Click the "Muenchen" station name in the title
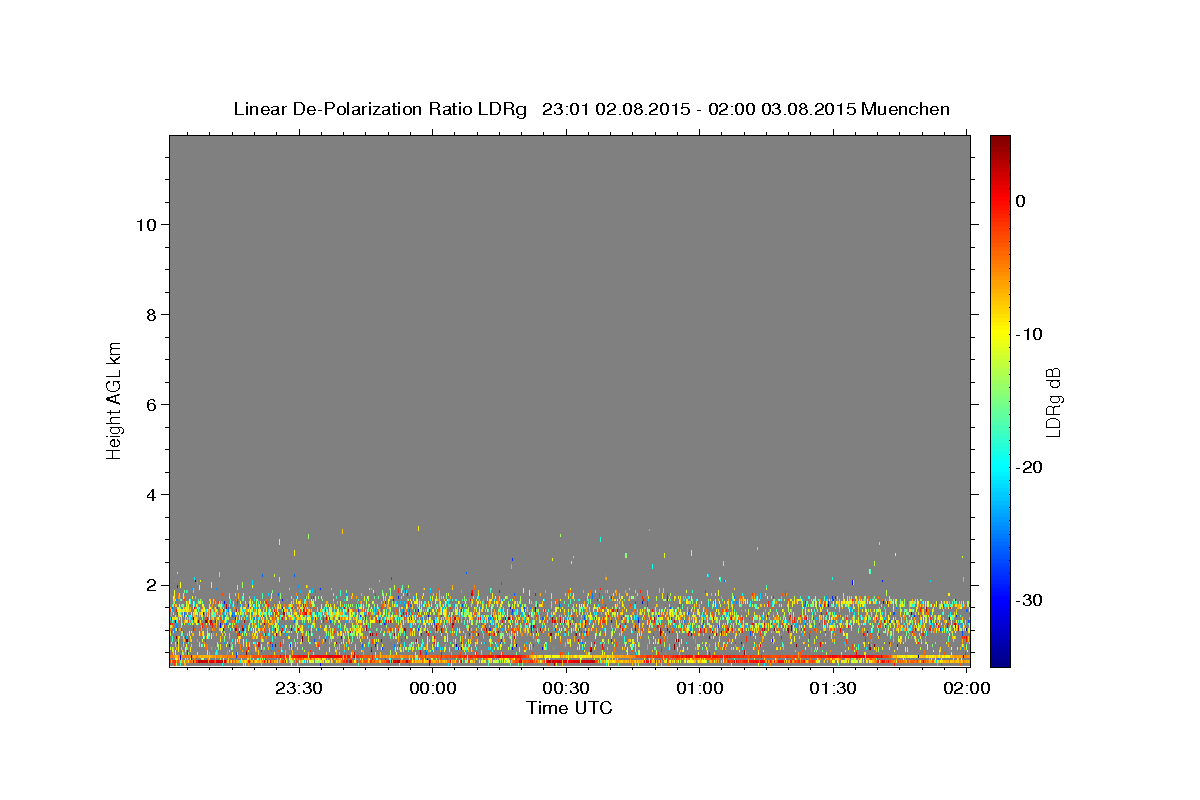 [906, 109]
